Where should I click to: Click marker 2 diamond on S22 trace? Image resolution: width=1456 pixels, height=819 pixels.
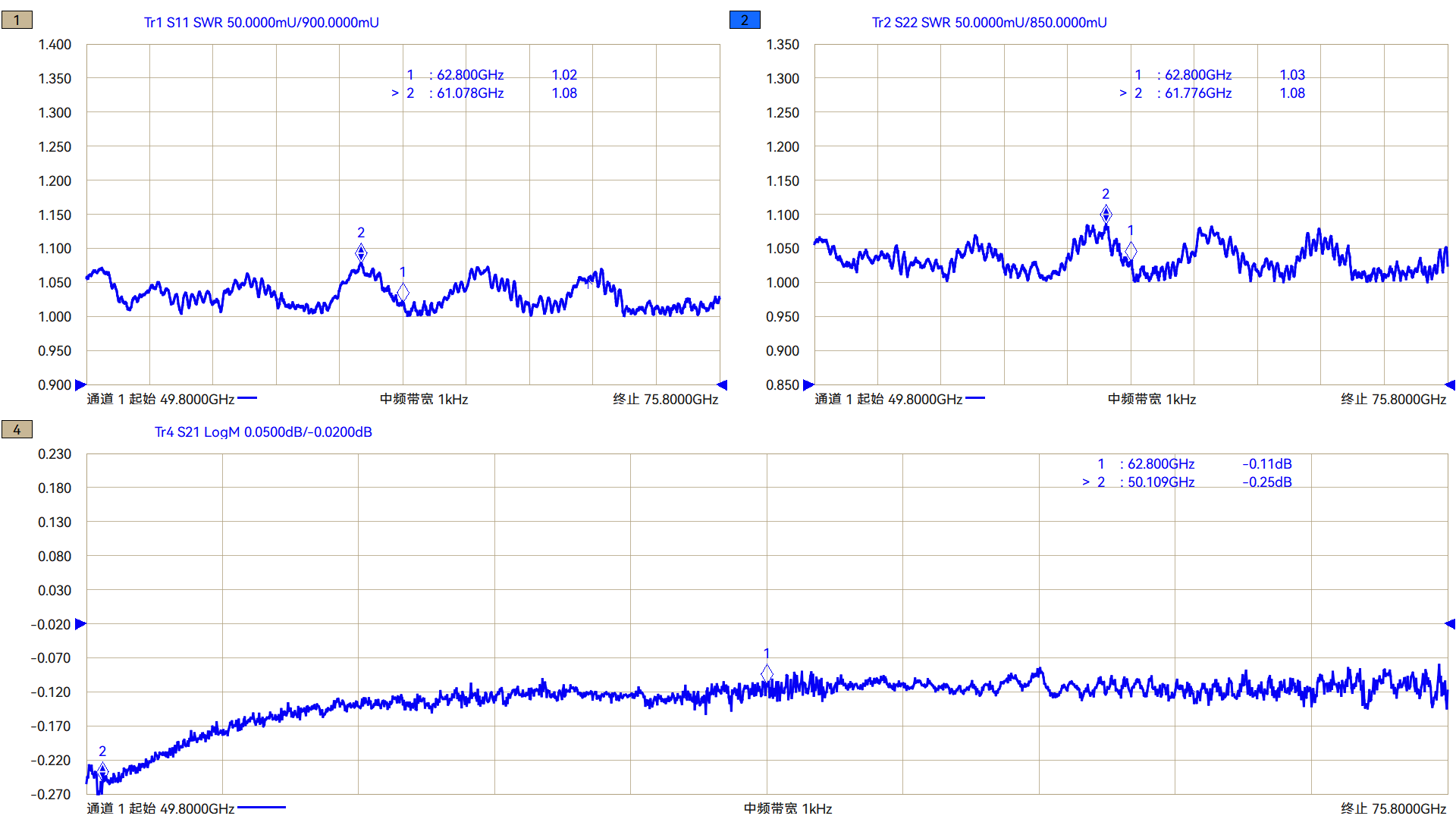[1106, 215]
